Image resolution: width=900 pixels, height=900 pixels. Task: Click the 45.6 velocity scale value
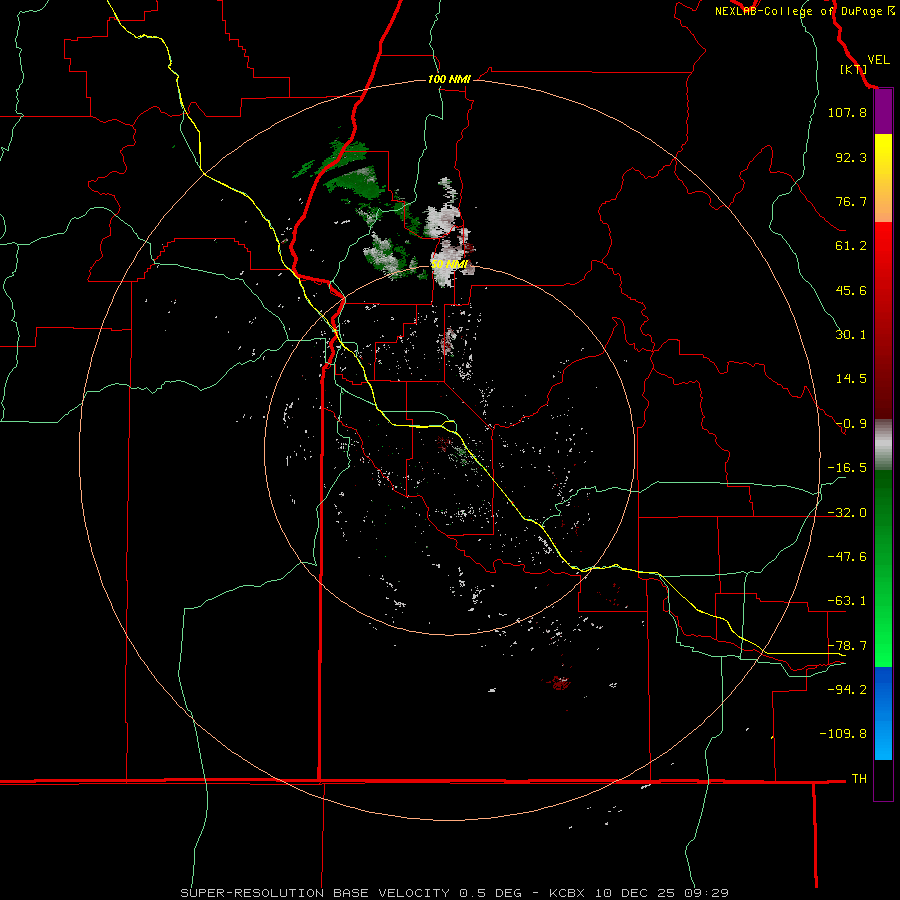pos(851,290)
